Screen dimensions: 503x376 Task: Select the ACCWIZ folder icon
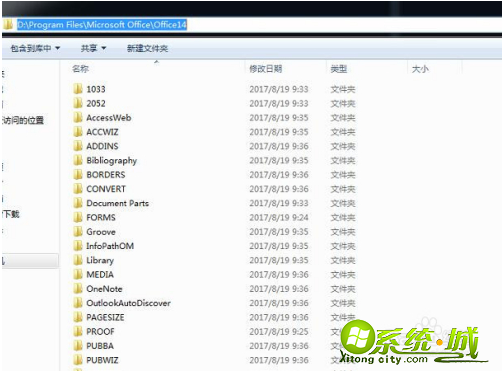[x=78, y=132]
